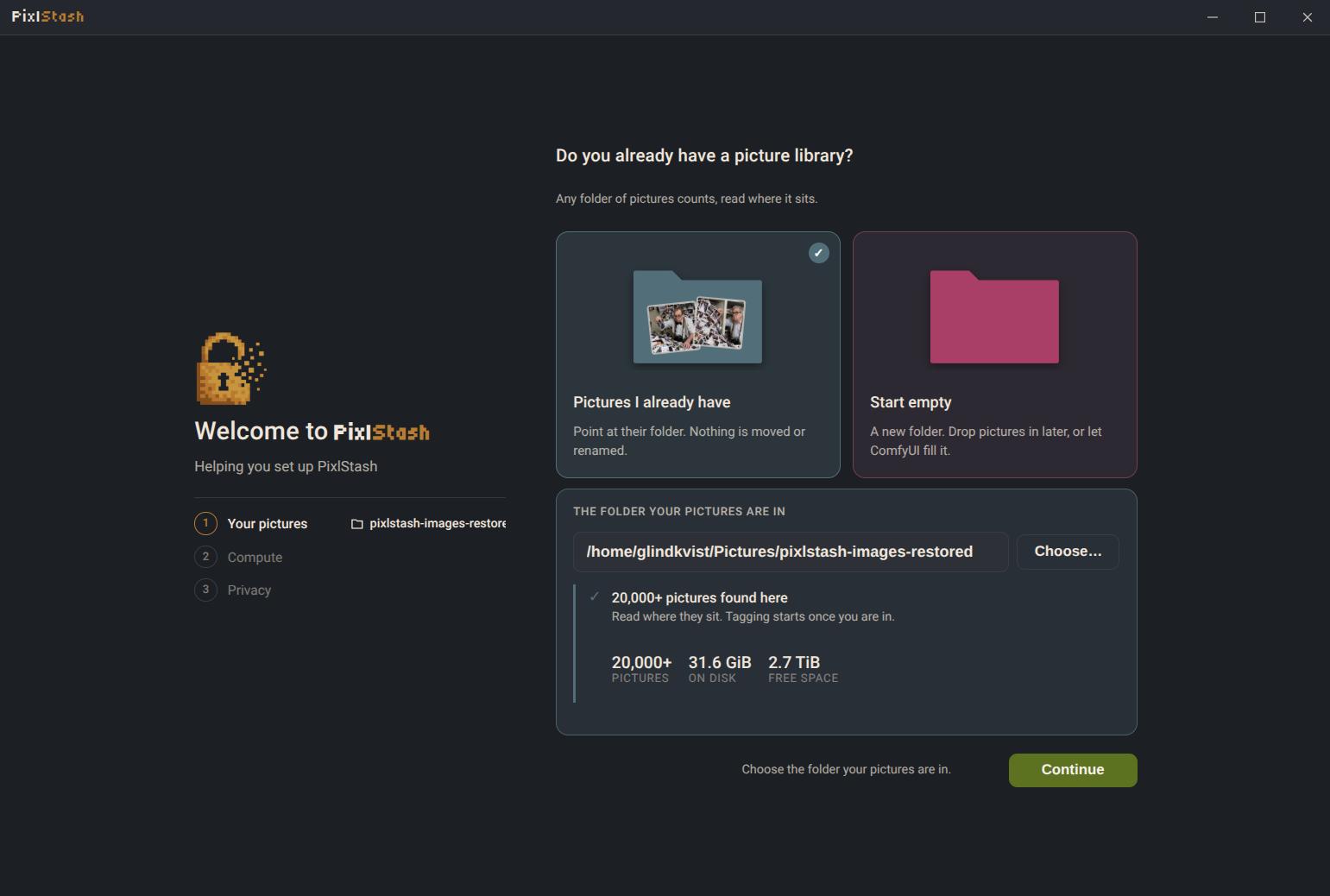The width and height of the screenshot is (1330, 896).
Task: Click 'Helping you set up PixlStash' text
Action: (x=286, y=466)
